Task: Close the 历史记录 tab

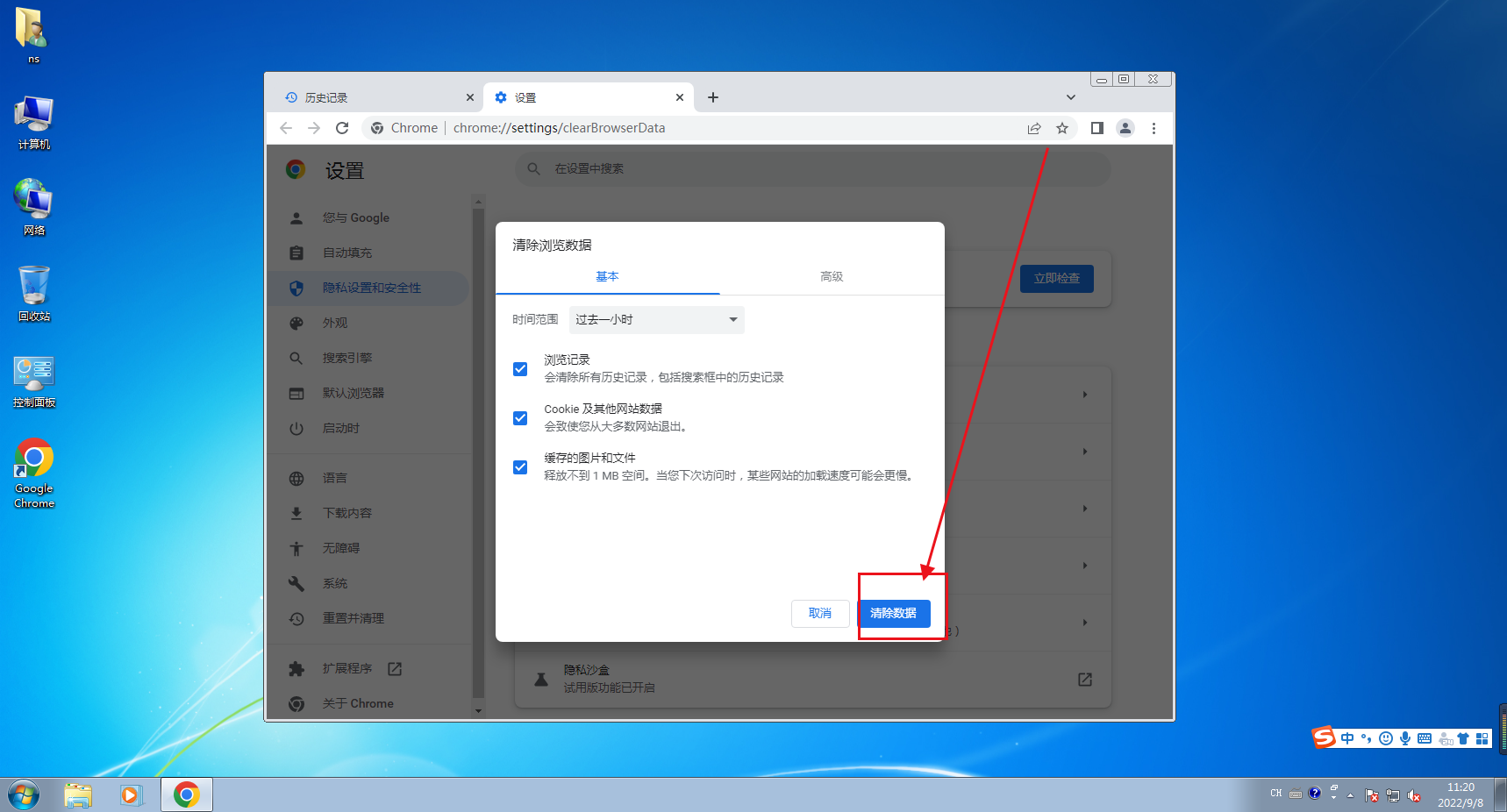Action: pos(470,97)
